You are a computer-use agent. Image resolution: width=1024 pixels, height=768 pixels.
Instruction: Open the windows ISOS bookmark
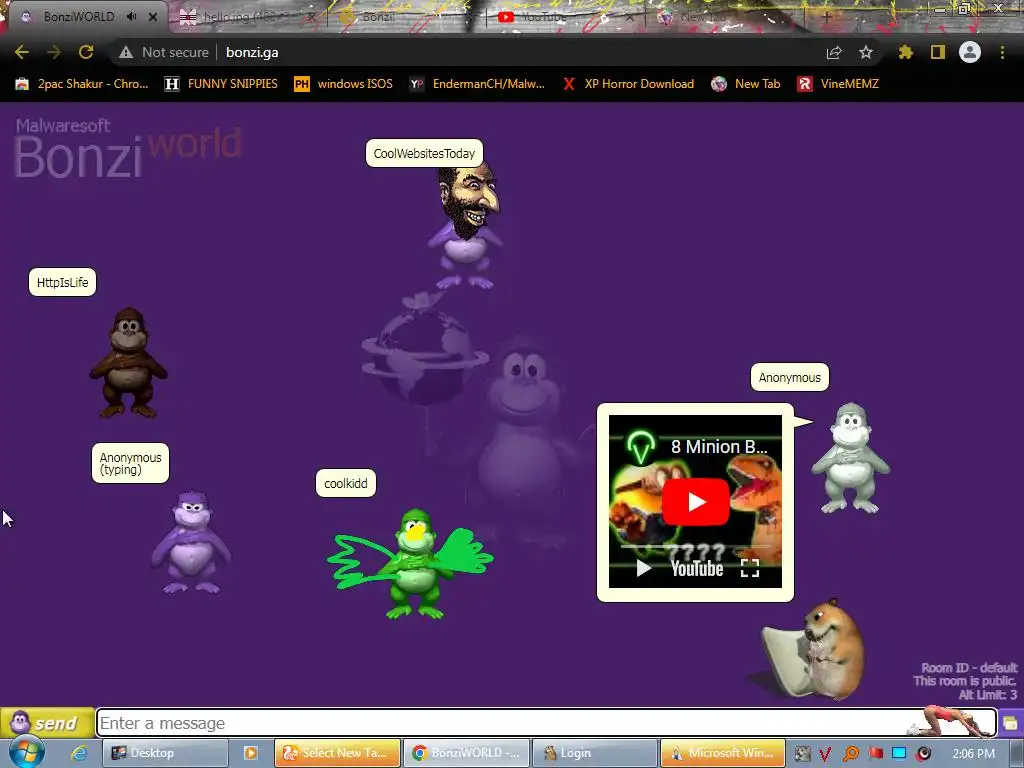(344, 84)
